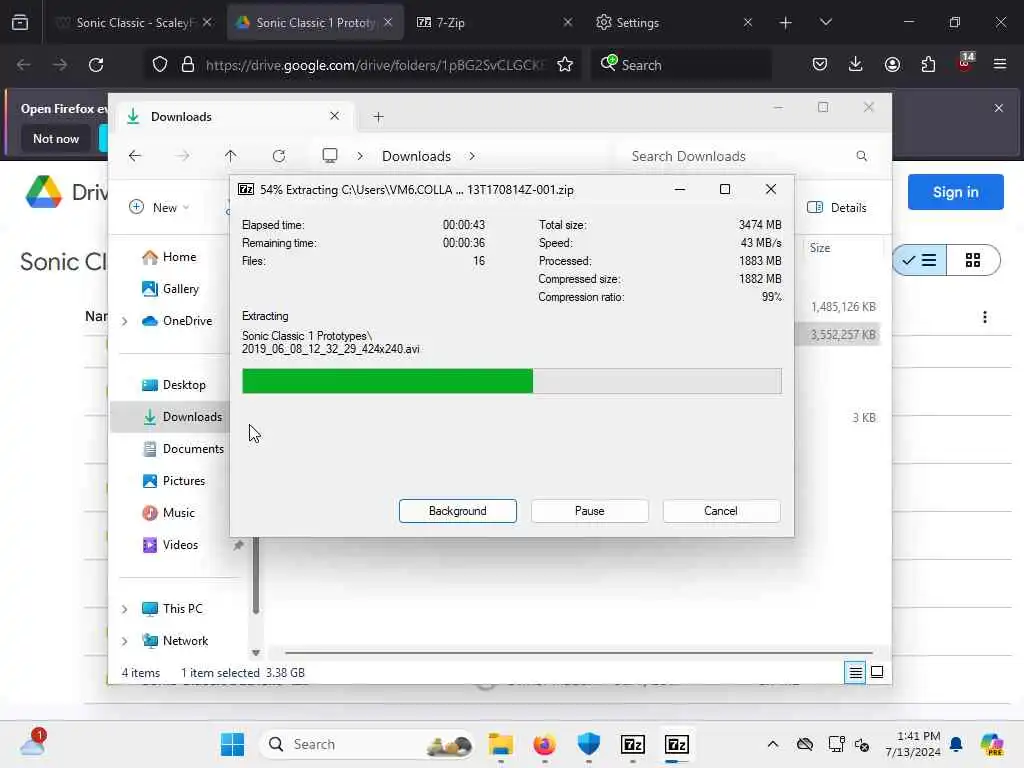Show hidden system tray icons
Image resolution: width=1024 pixels, height=768 pixels.
click(x=773, y=744)
